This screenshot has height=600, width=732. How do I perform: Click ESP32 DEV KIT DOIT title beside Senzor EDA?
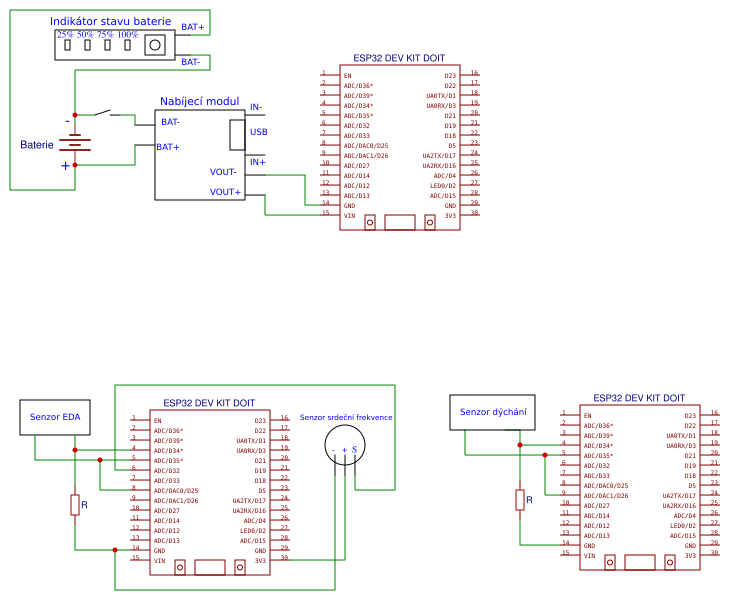coord(209,403)
